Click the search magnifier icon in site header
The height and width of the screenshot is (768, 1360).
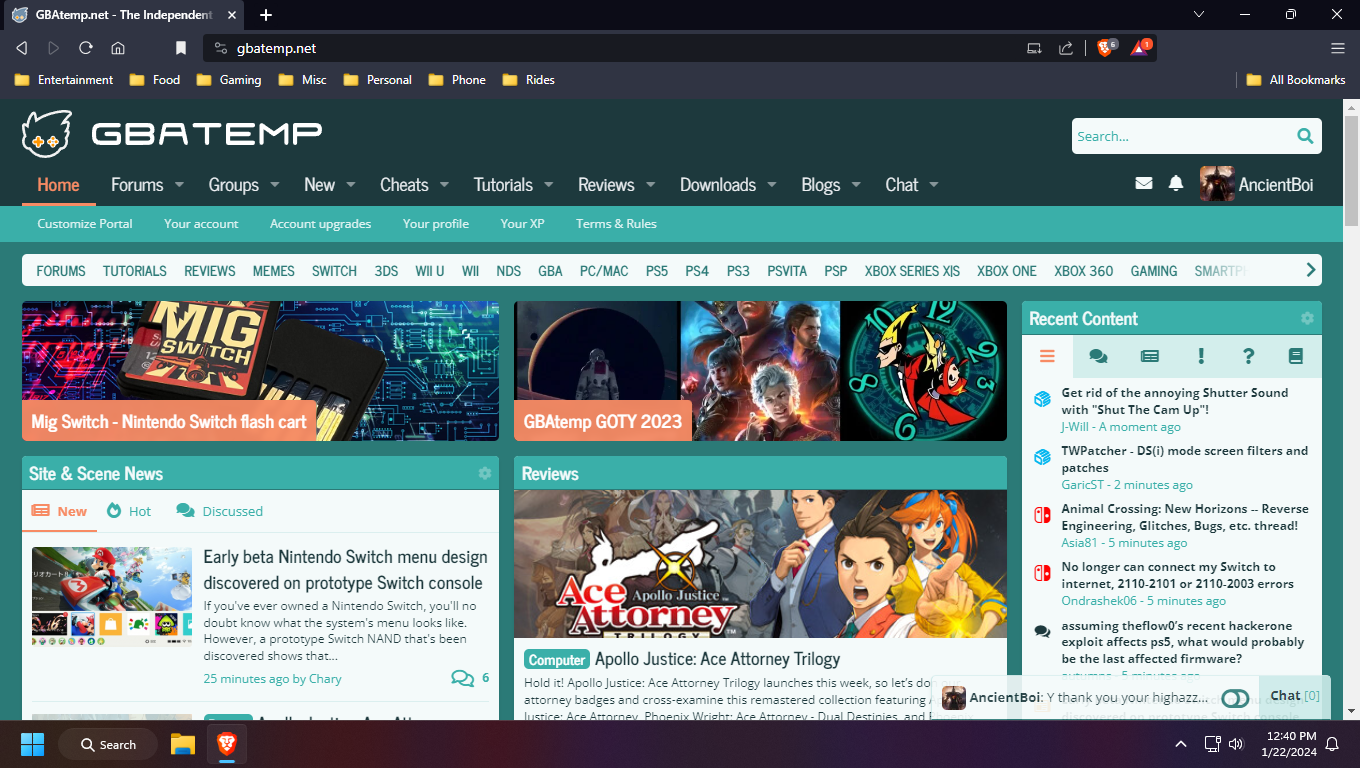pyautogui.click(x=1305, y=136)
